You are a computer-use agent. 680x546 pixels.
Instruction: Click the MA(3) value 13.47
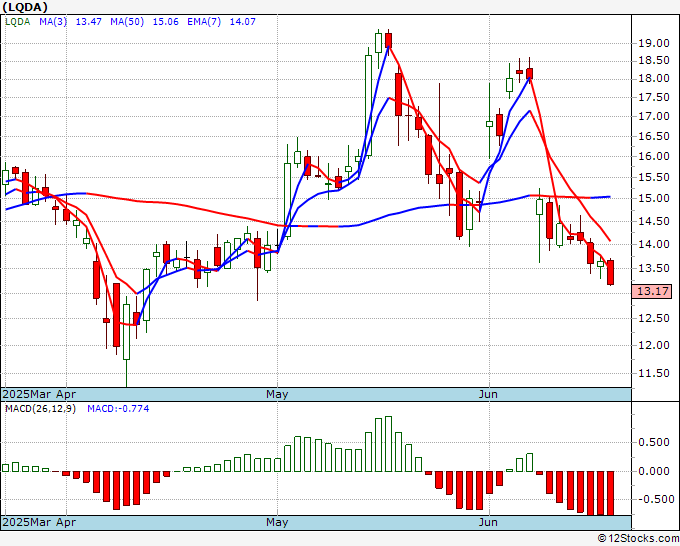88,22
